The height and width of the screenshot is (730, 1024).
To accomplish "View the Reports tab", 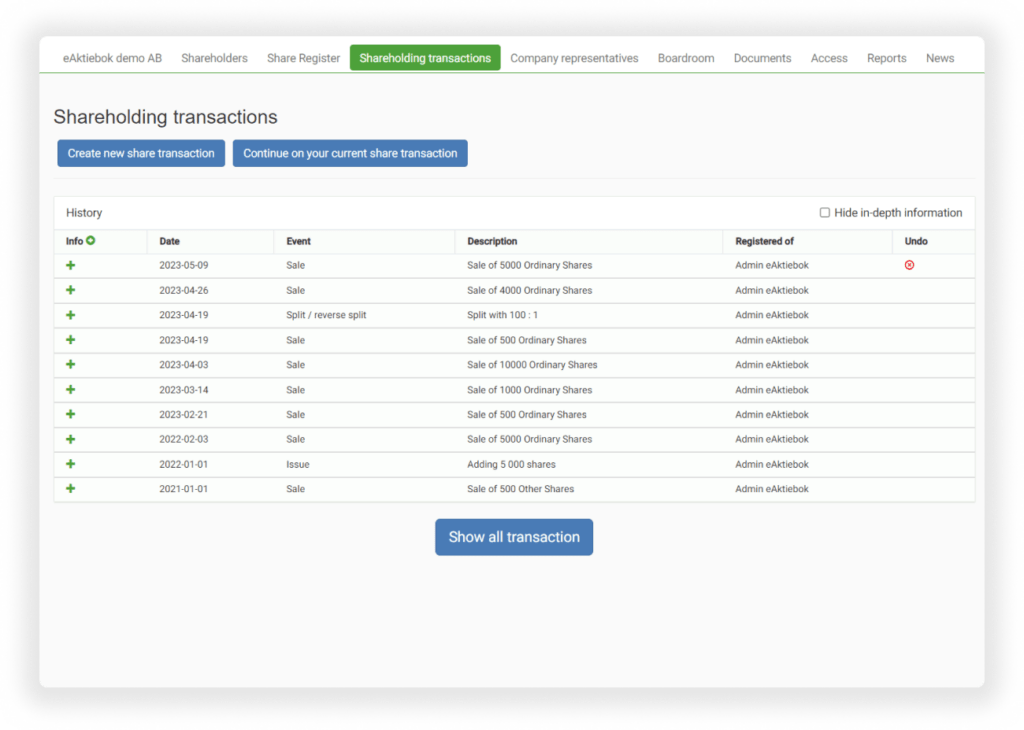I will point(886,58).
